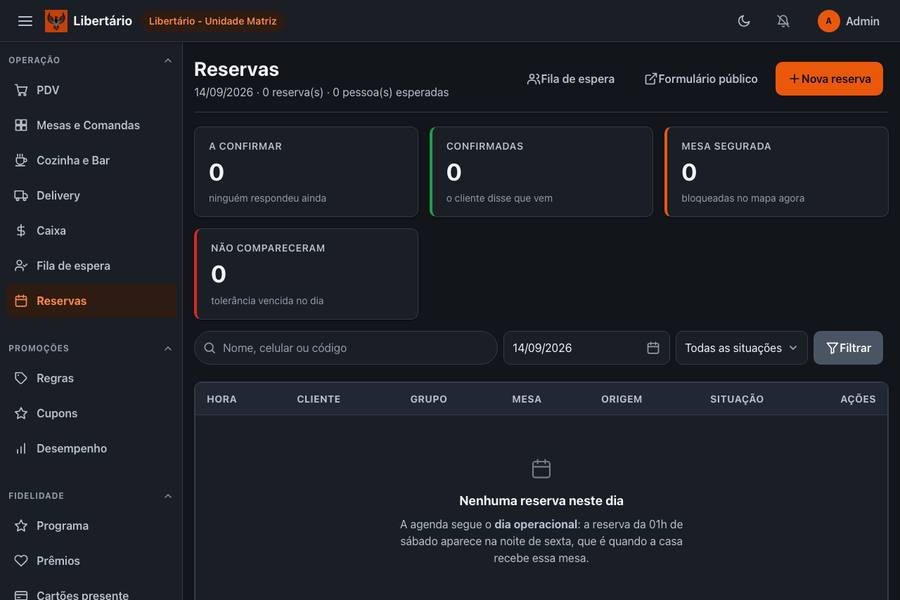The width and height of the screenshot is (900, 600).
Task: Click the Mesa column header
Action: pos(526,399)
